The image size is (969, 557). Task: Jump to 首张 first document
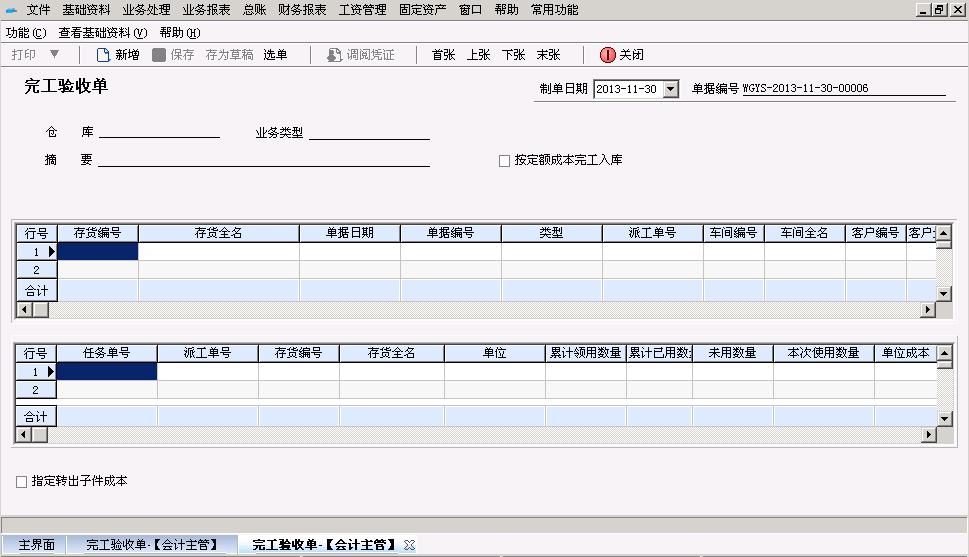point(443,55)
